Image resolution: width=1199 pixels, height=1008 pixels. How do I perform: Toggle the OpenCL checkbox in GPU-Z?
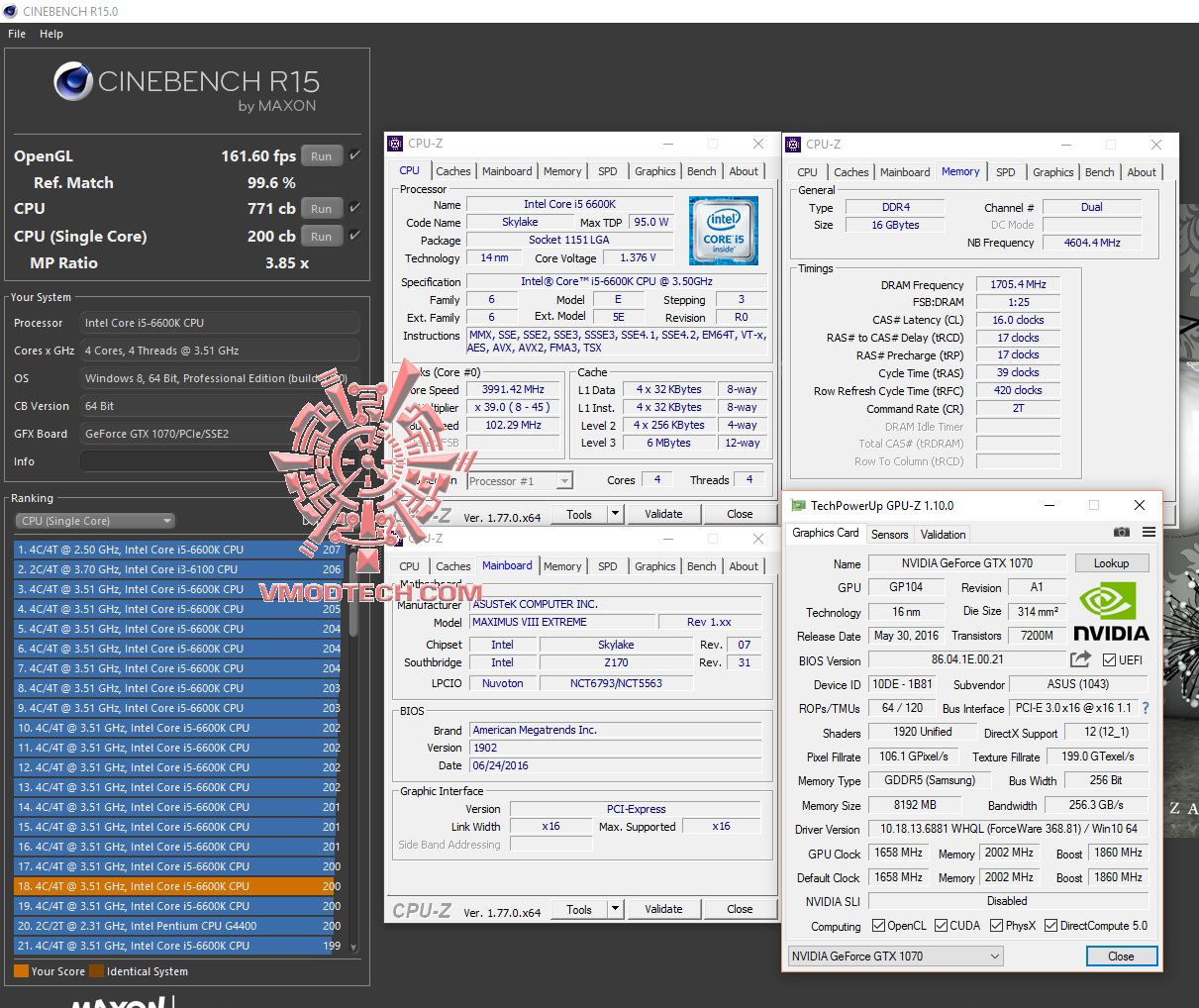878,925
